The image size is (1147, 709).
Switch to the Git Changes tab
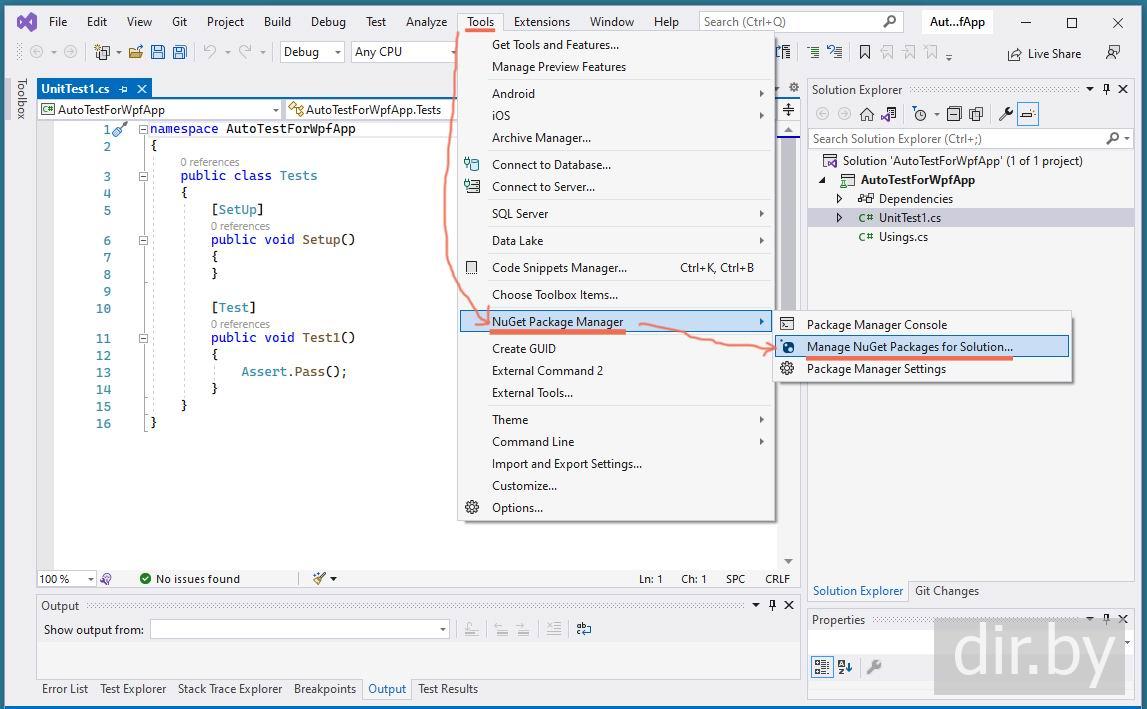pyautogui.click(x=946, y=591)
